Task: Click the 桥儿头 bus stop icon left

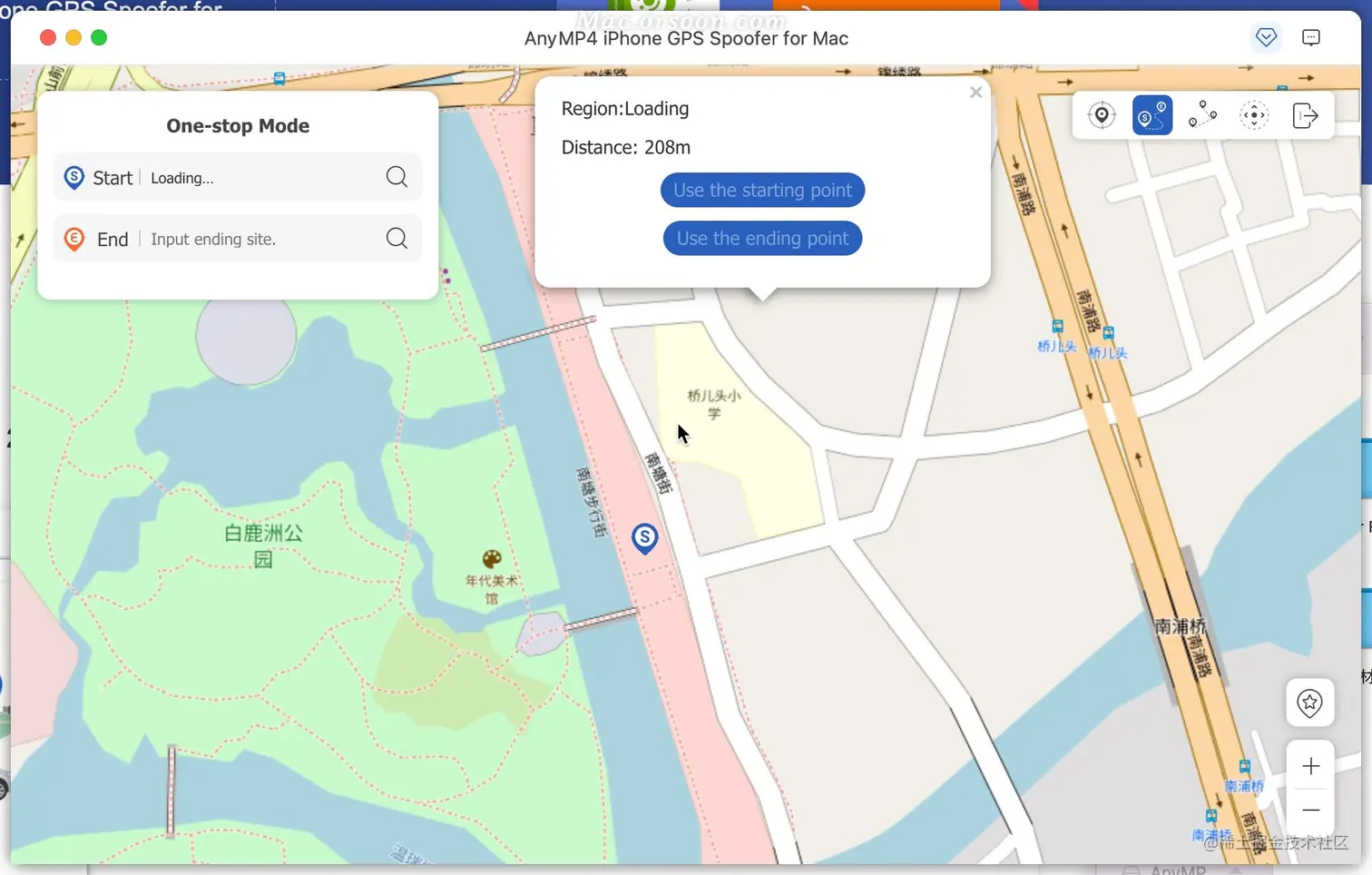Action: (x=1057, y=327)
